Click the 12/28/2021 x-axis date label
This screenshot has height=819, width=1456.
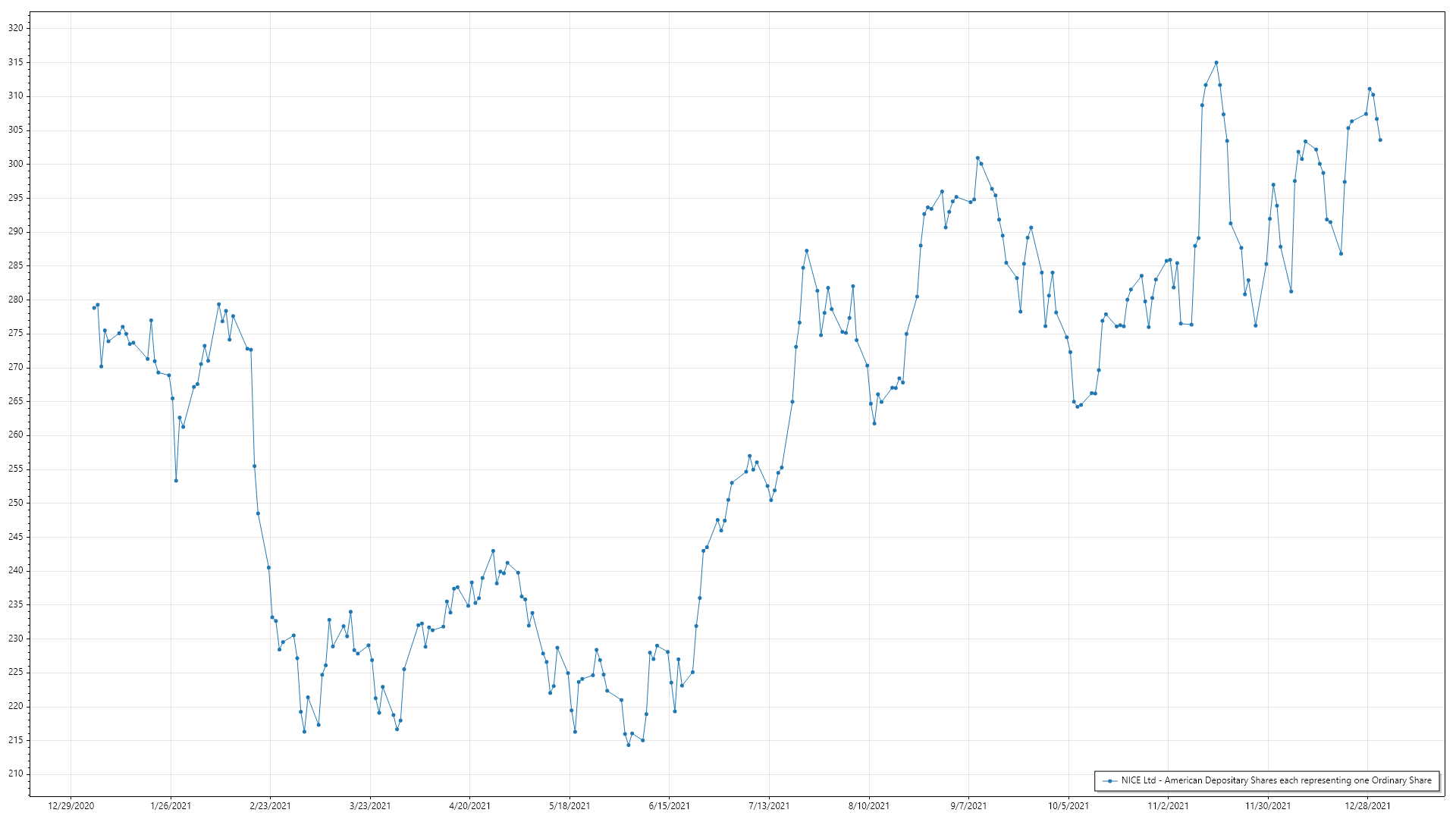[1367, 806]
